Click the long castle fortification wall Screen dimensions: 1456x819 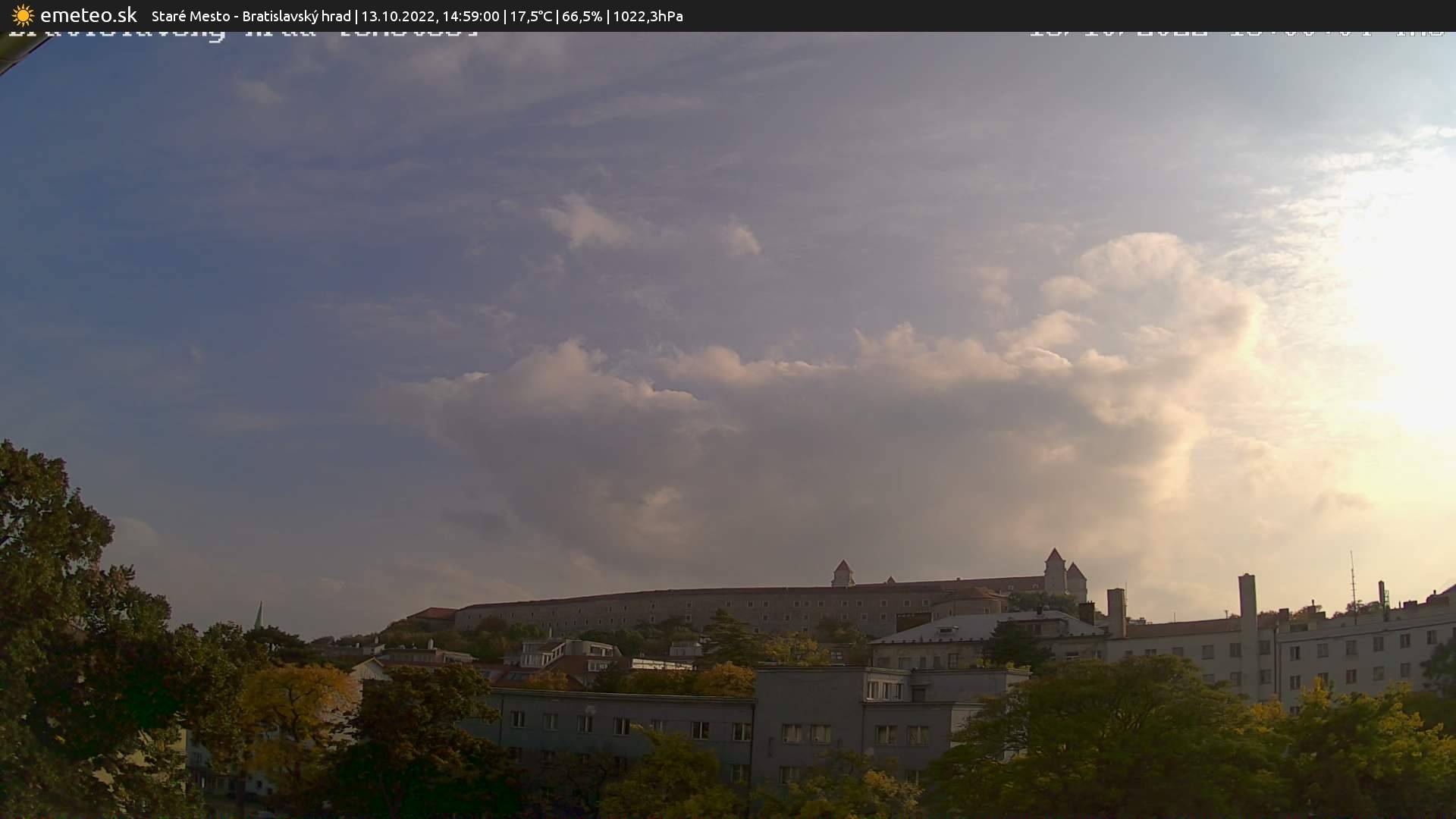(x=682, y=609)
